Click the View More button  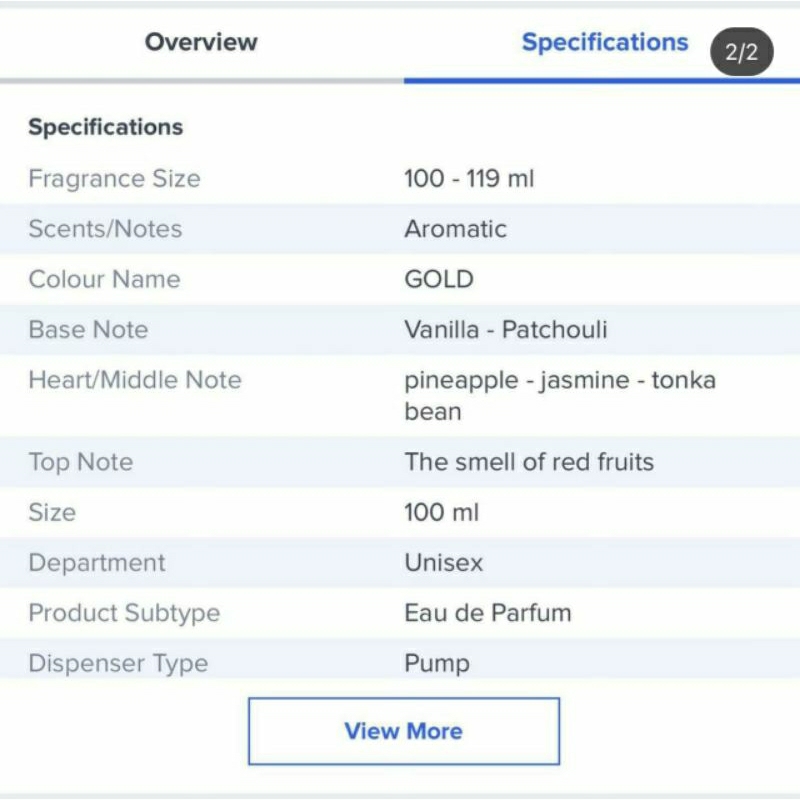pyautogui.click(x=404, y=731)
